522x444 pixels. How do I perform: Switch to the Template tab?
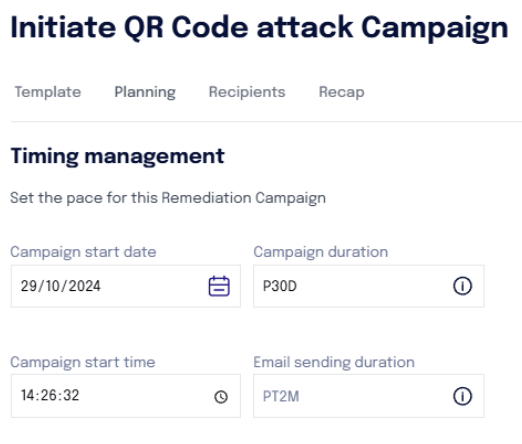48,92
